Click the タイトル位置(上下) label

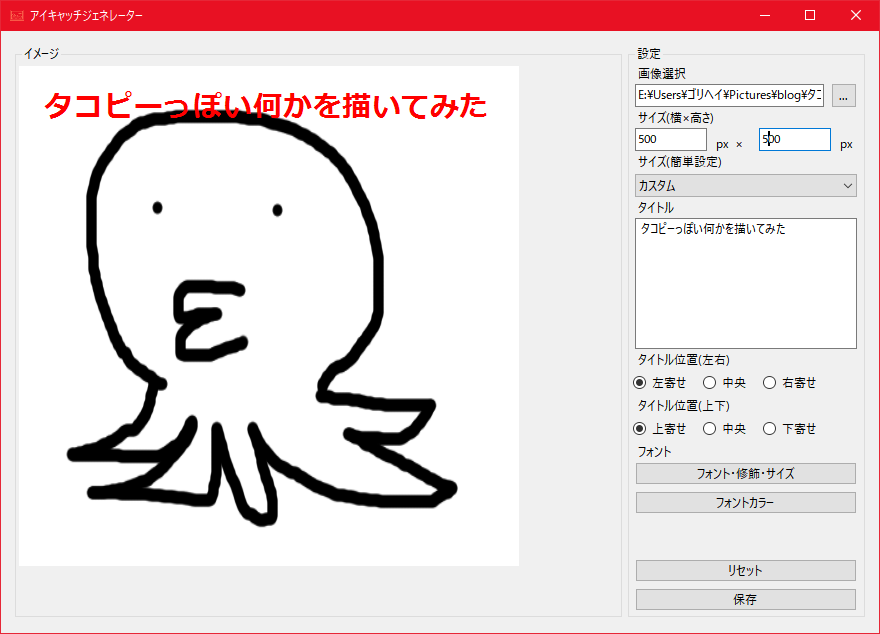pyautogui.click(x=684, y=406)
